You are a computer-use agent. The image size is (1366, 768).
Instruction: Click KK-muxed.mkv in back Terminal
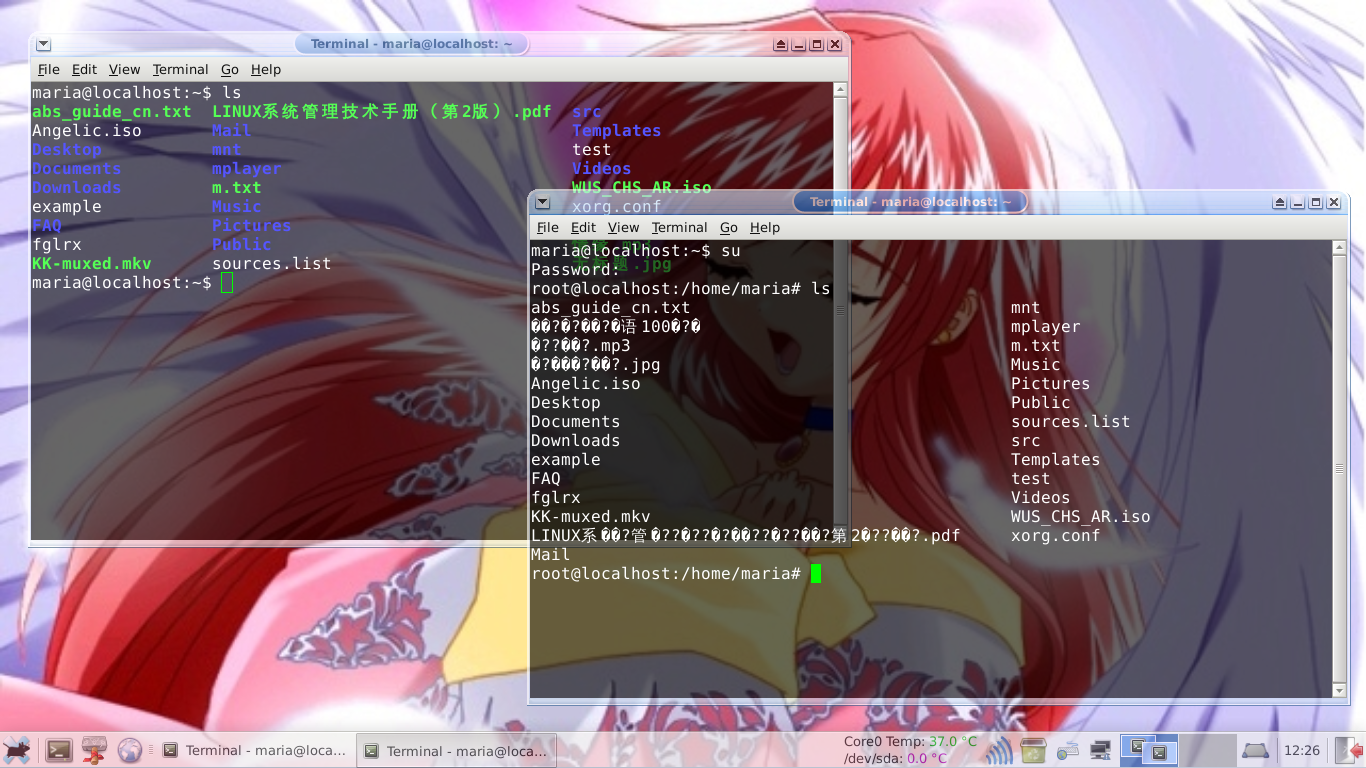pos(92,264)
